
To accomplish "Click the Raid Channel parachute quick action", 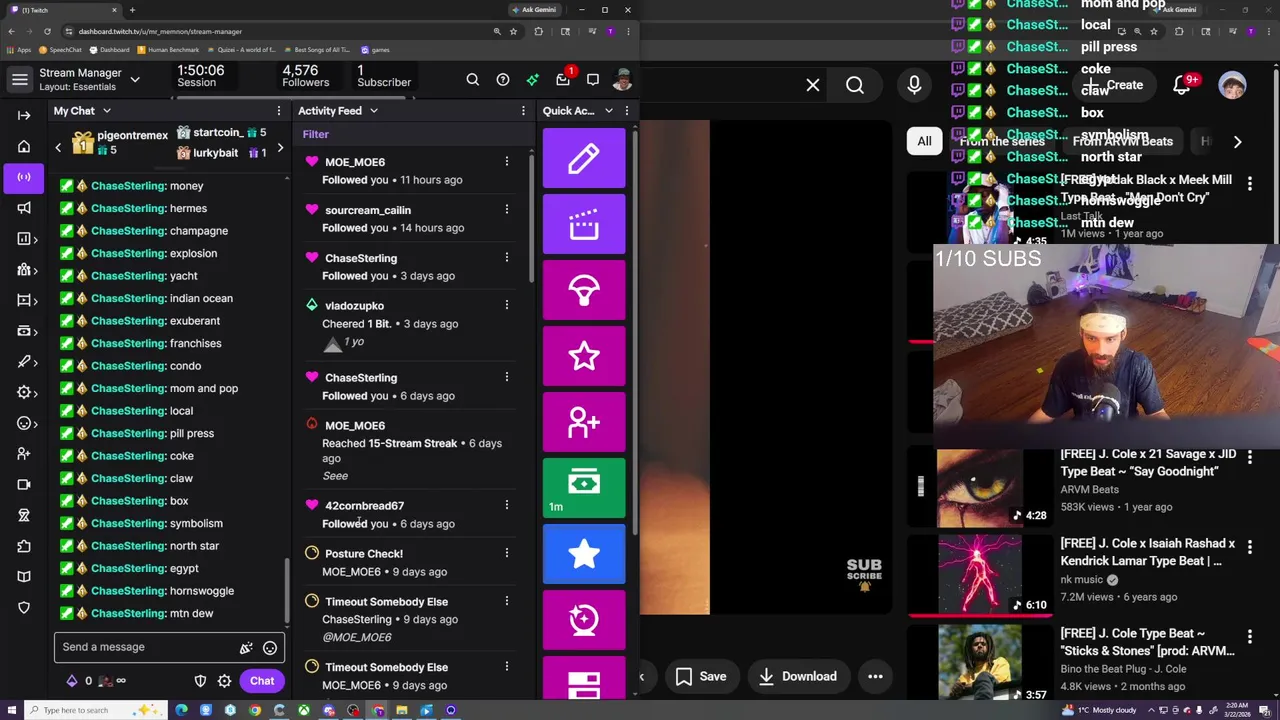I will pyautogui.click(x=584, y=290).
